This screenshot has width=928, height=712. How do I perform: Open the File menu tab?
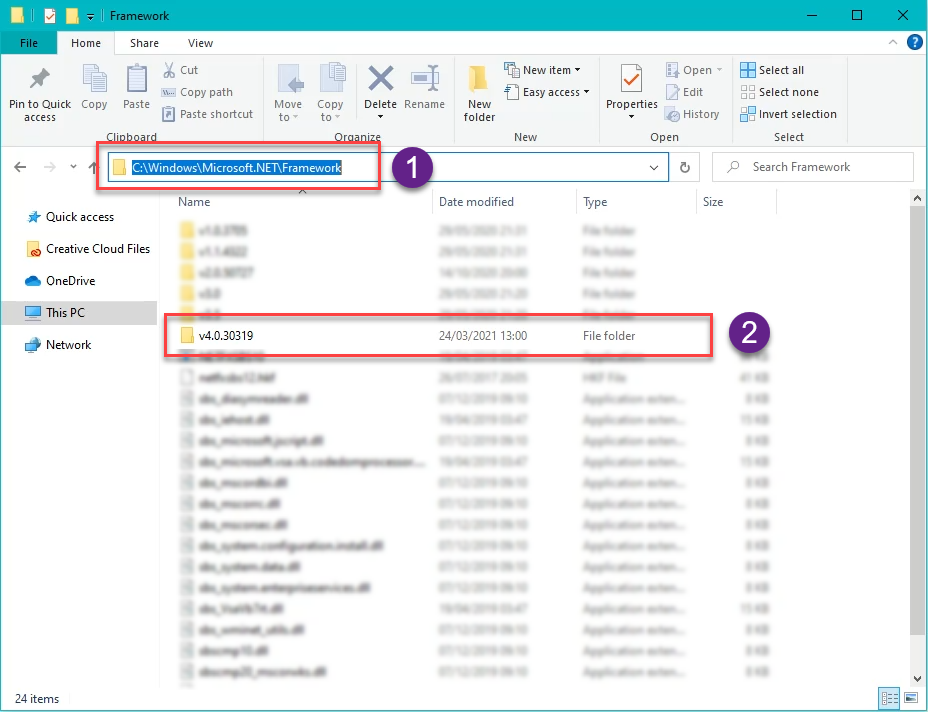pos(28,43)
